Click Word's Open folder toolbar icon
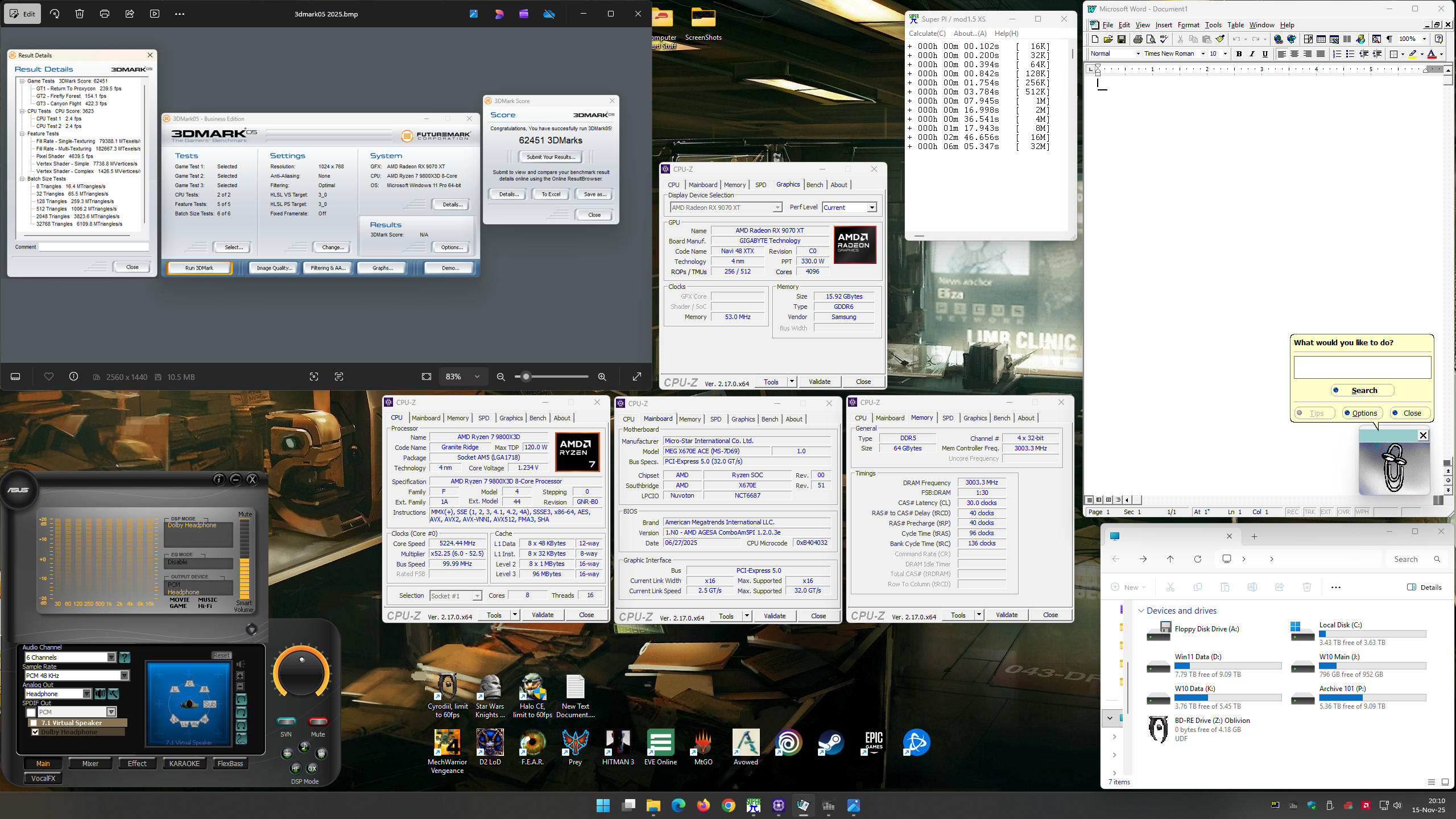The width and height of the screenshot is (1456, 819). click(1108, 39)
